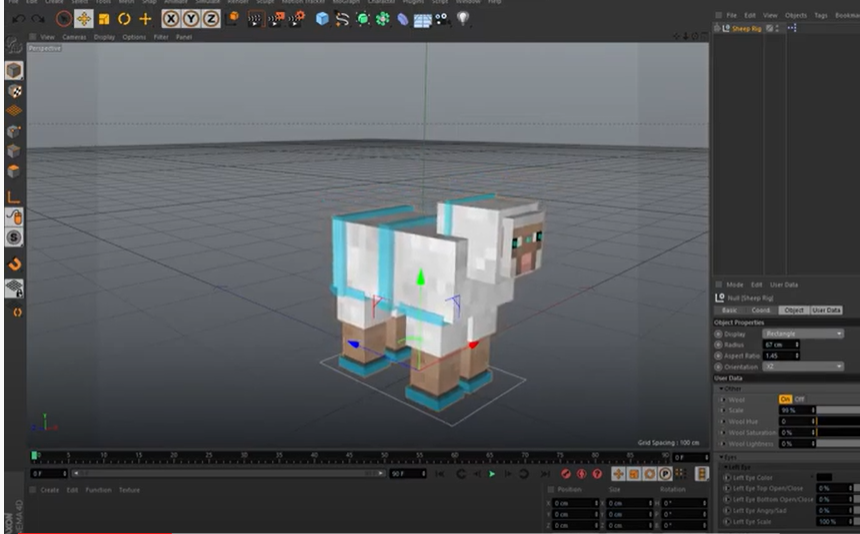
Task: Select Points mode cube icon
Action: [14, 132]
